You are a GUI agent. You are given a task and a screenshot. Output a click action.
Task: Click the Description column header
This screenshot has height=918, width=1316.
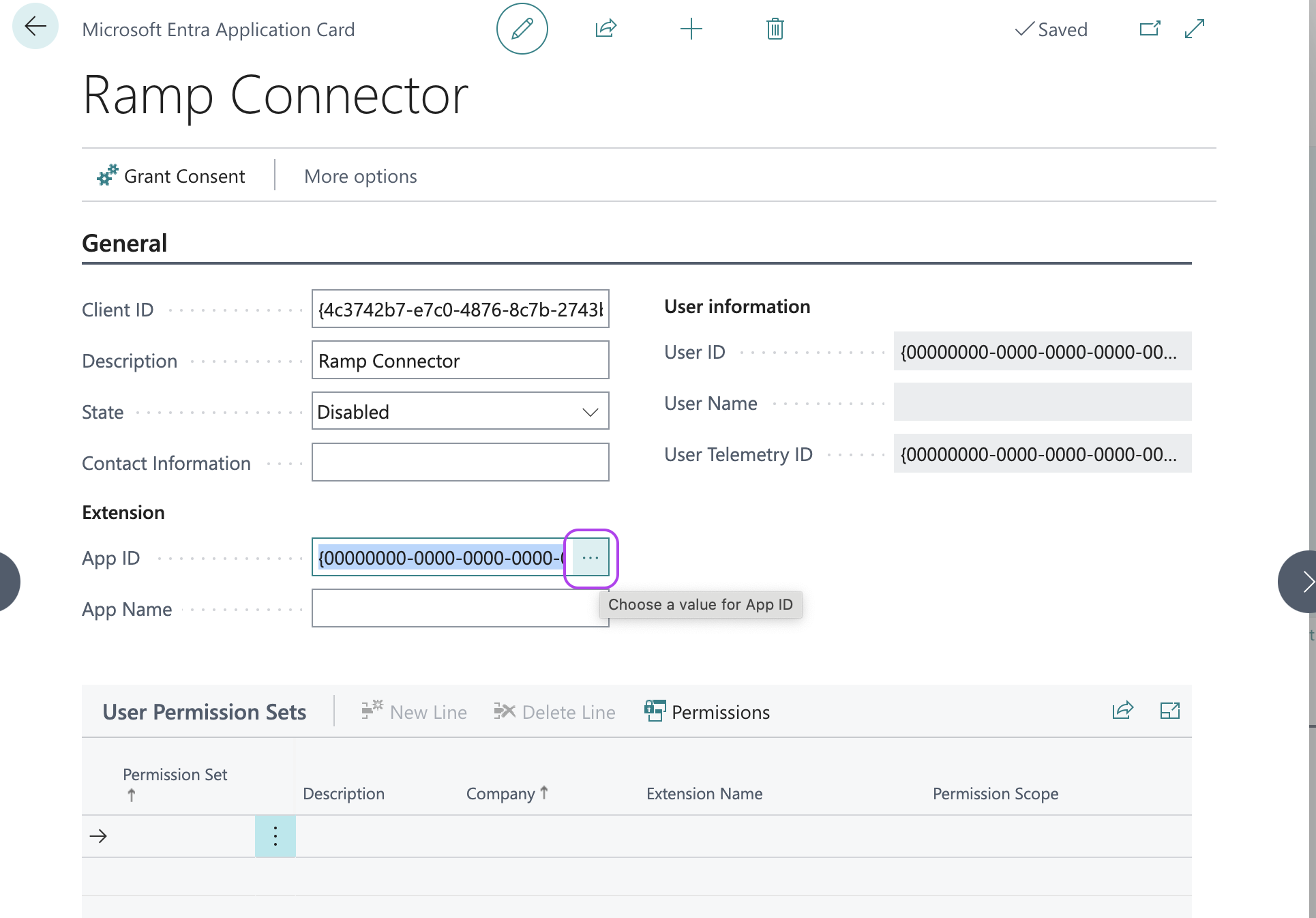(344, 793)
